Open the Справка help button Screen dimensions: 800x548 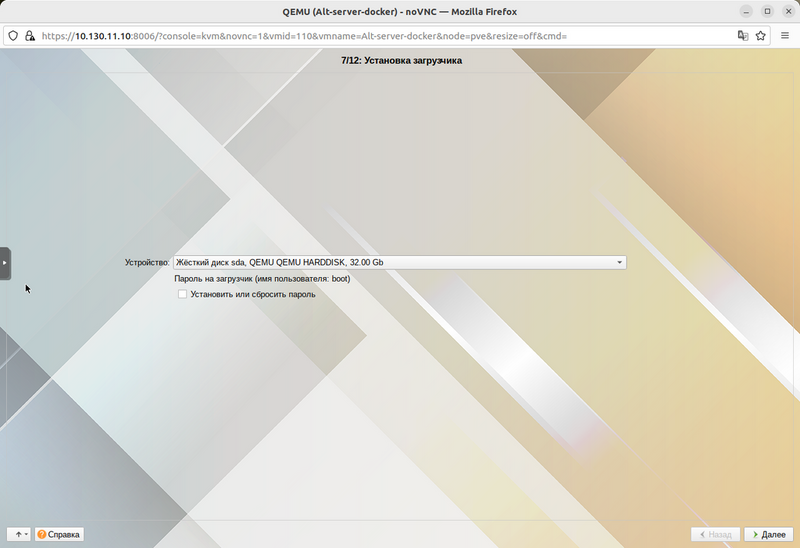click(x=59, y=534)
